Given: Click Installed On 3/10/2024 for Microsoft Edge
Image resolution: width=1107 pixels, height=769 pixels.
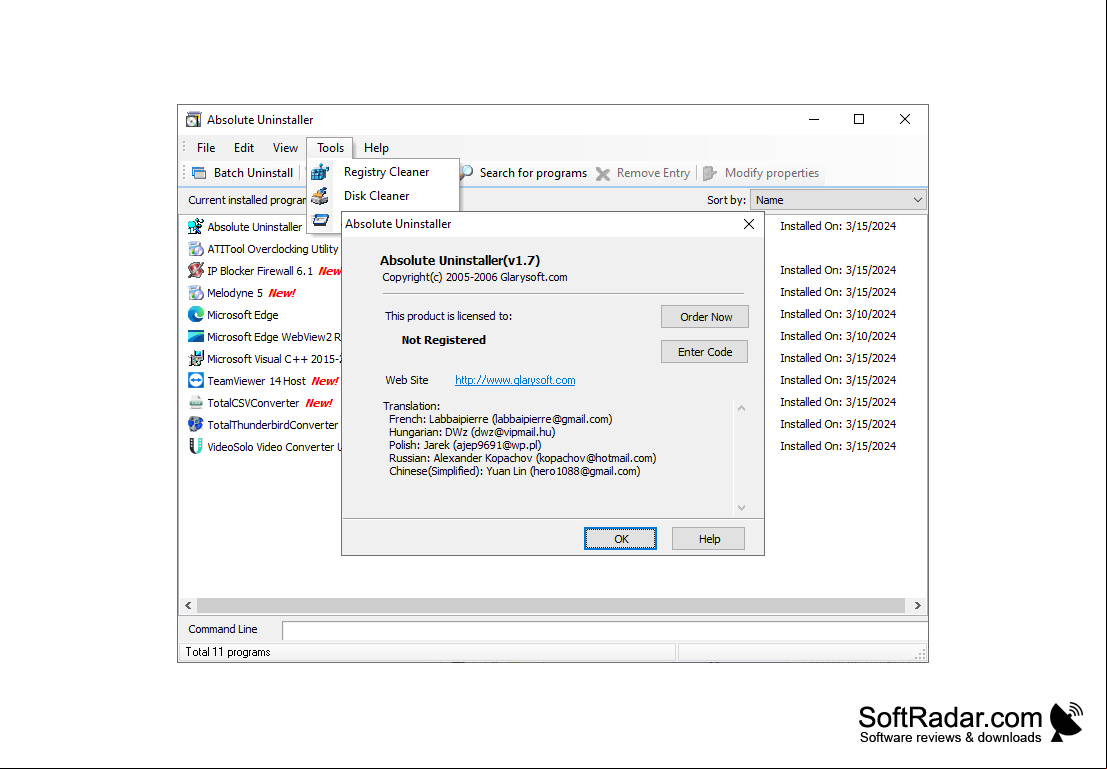Looking at the screenshot, I should click(x=838, y=314).
